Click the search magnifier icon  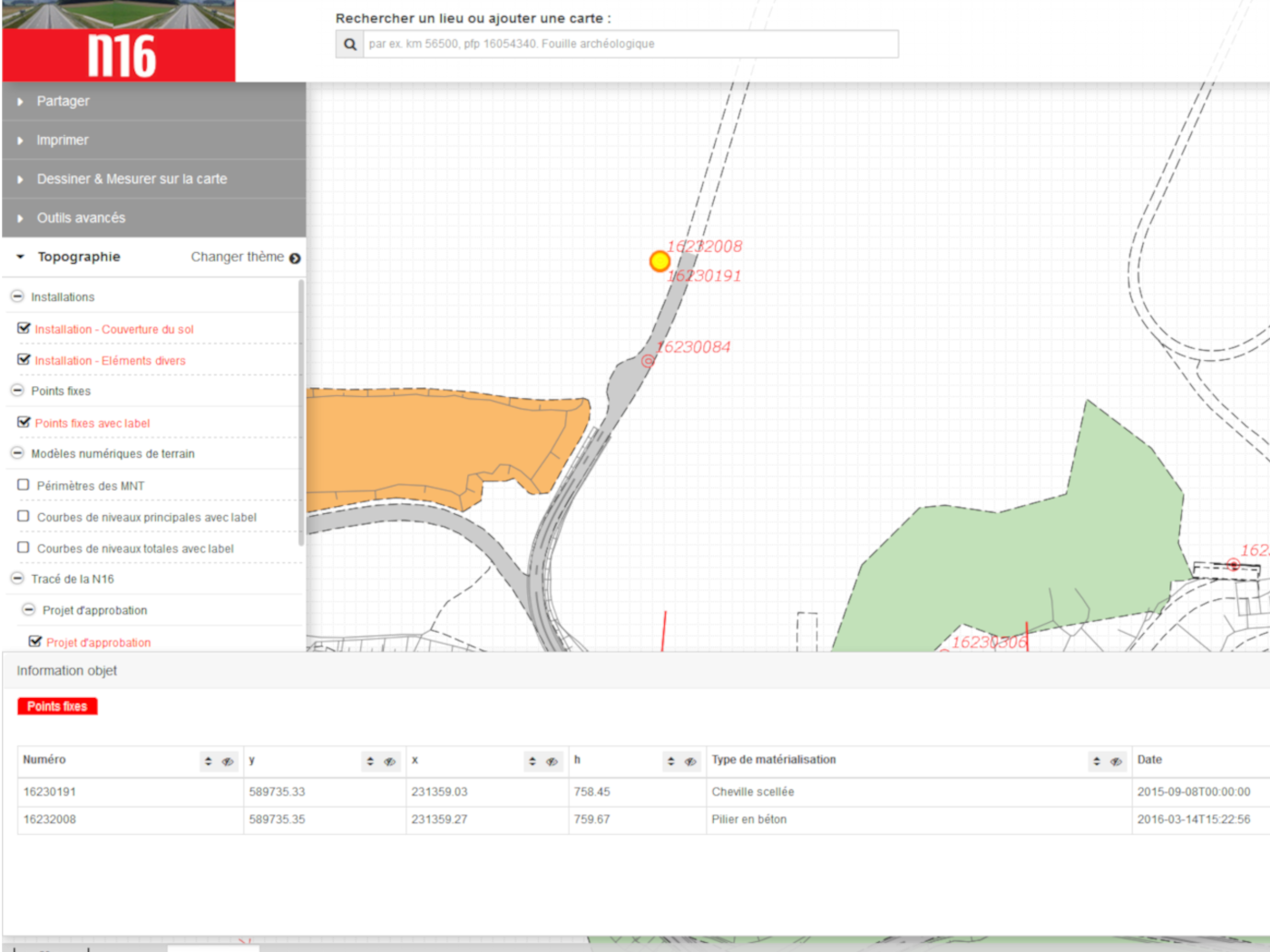[x=350, y=44]
